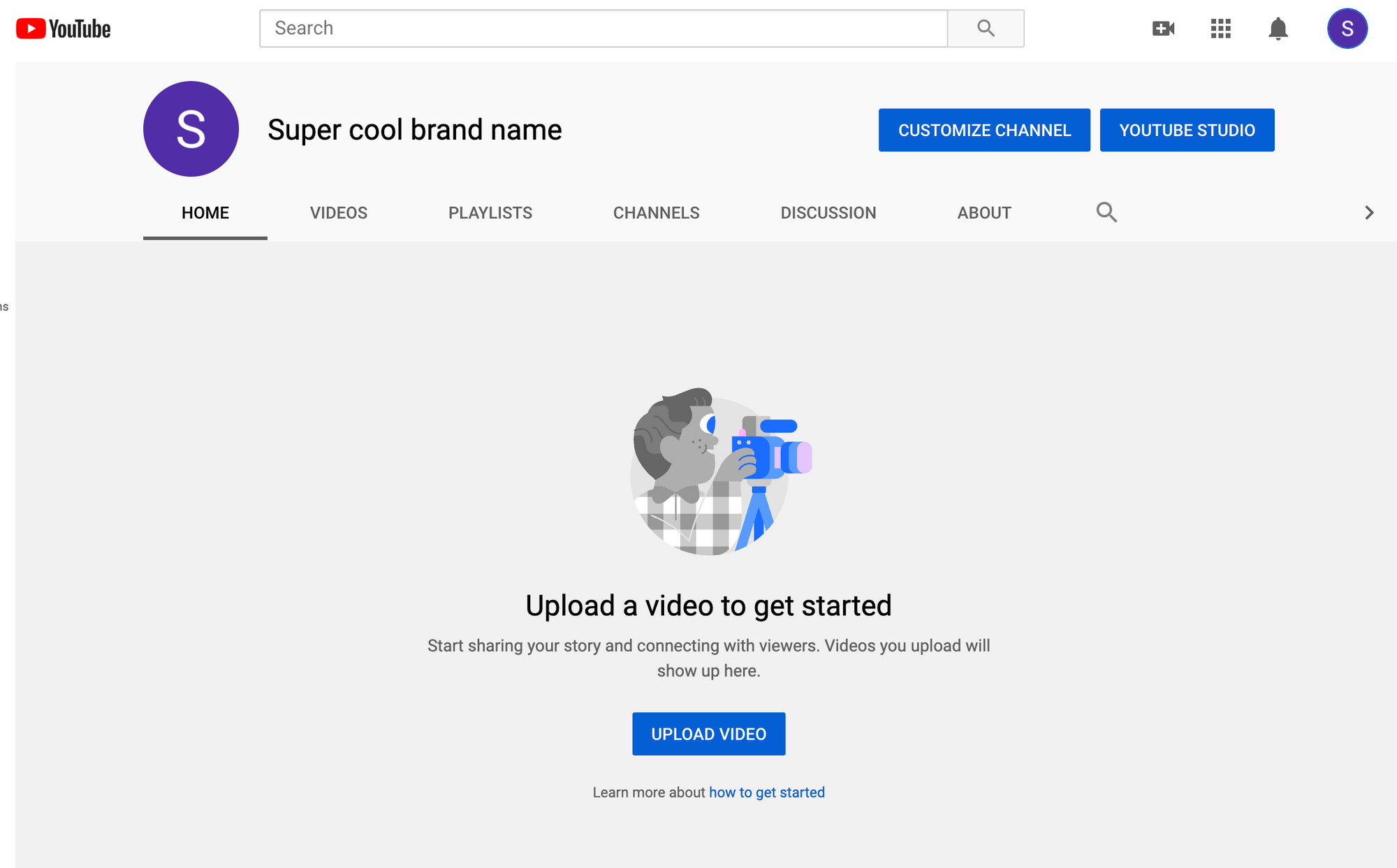Click the apps grid icon
1397x868 pixels.
tap(1220, 28)
